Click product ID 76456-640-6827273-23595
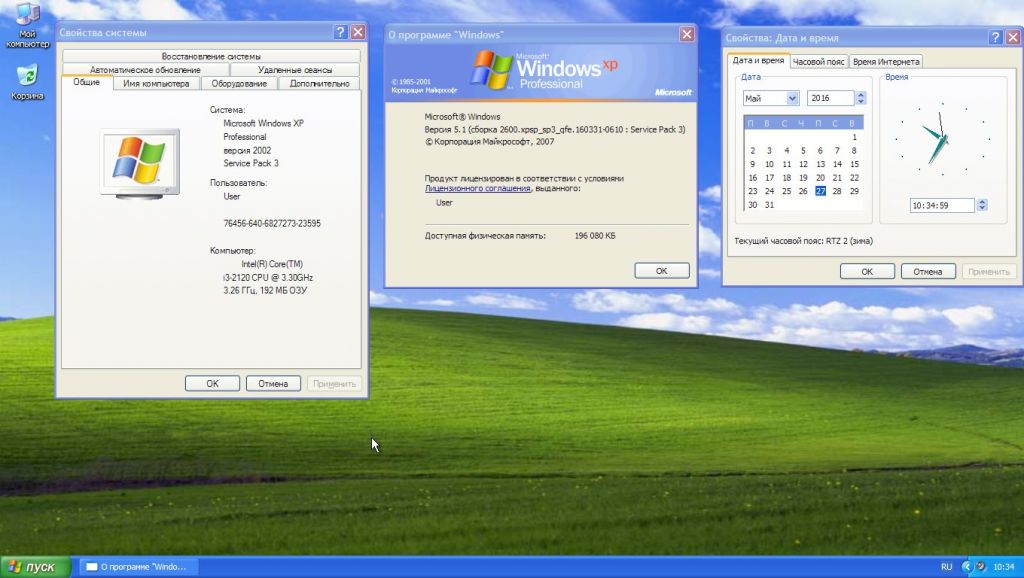Screen dimensions: 1024x578 [x=272, y=223]
